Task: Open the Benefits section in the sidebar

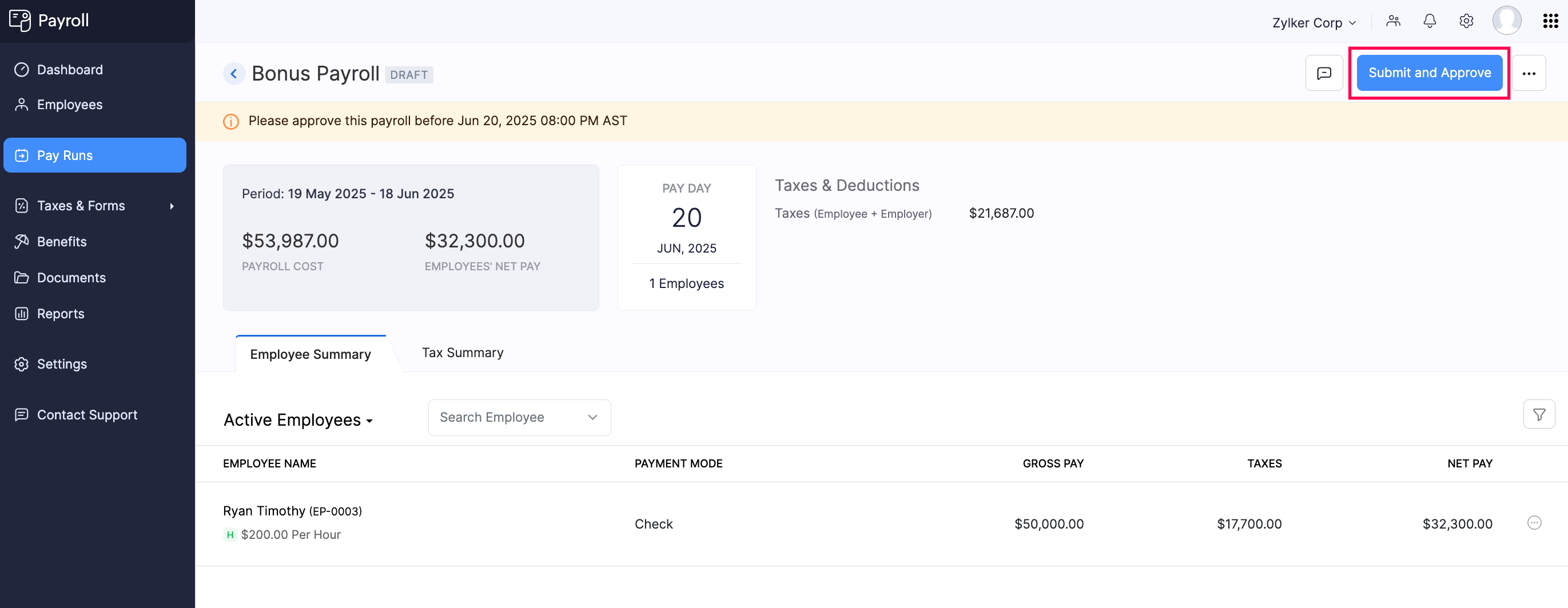Action: (62, 241)
